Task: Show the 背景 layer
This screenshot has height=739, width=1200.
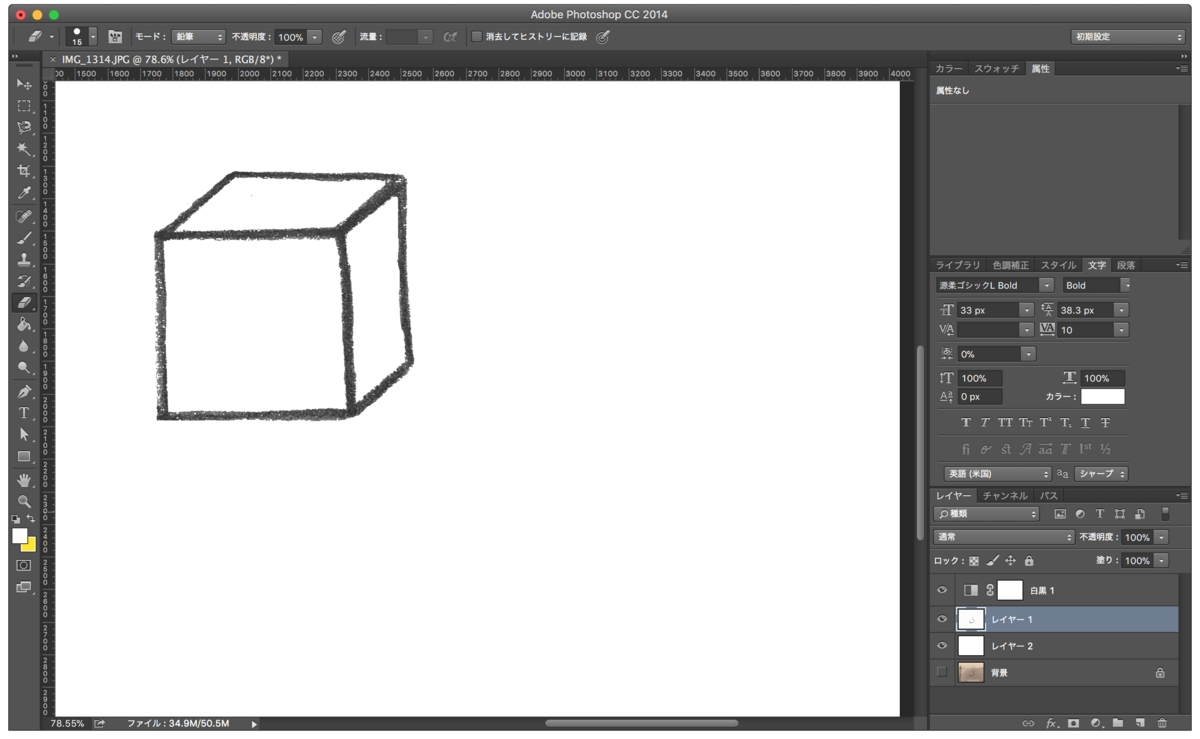Action: 942,673
